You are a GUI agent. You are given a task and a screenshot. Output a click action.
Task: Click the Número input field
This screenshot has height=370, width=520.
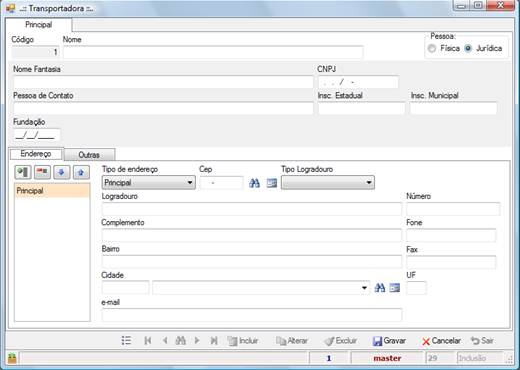(453, 209)
